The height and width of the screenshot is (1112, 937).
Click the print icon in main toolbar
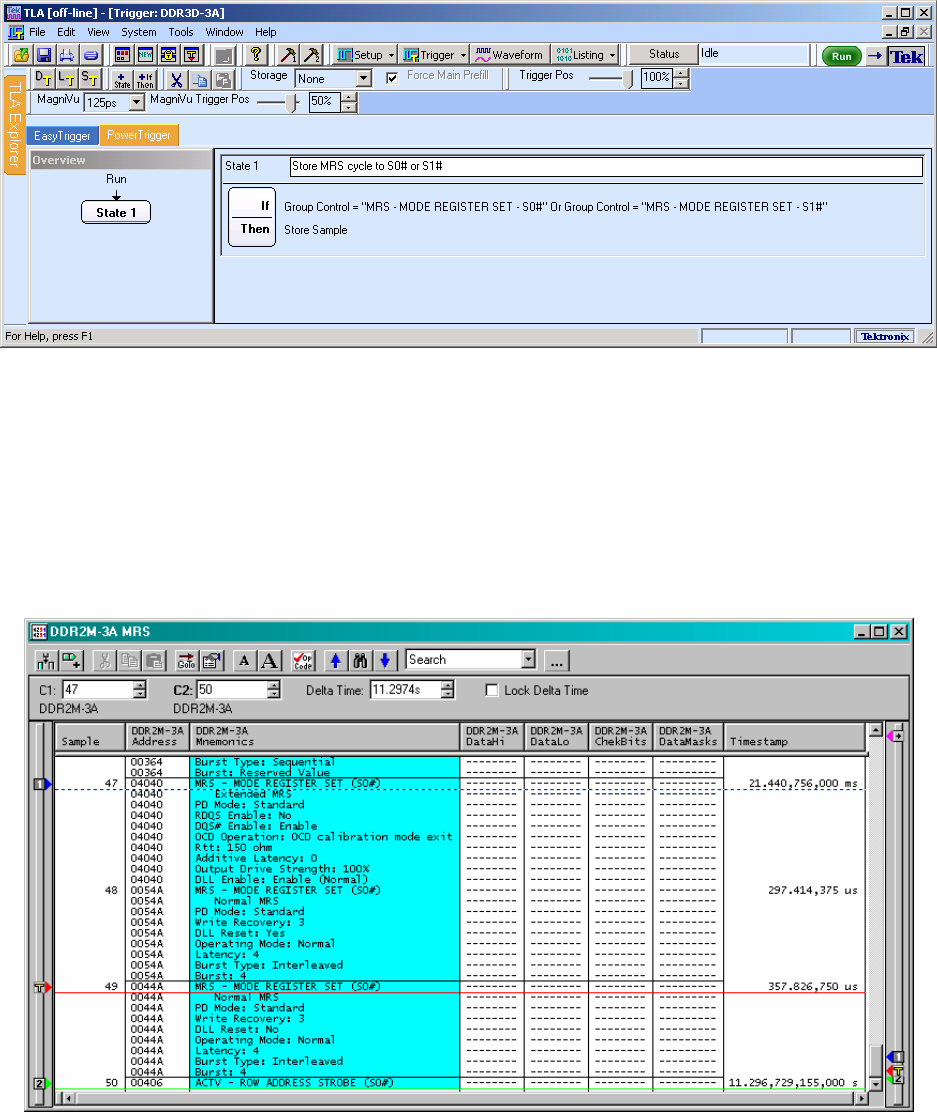[67, 55]
